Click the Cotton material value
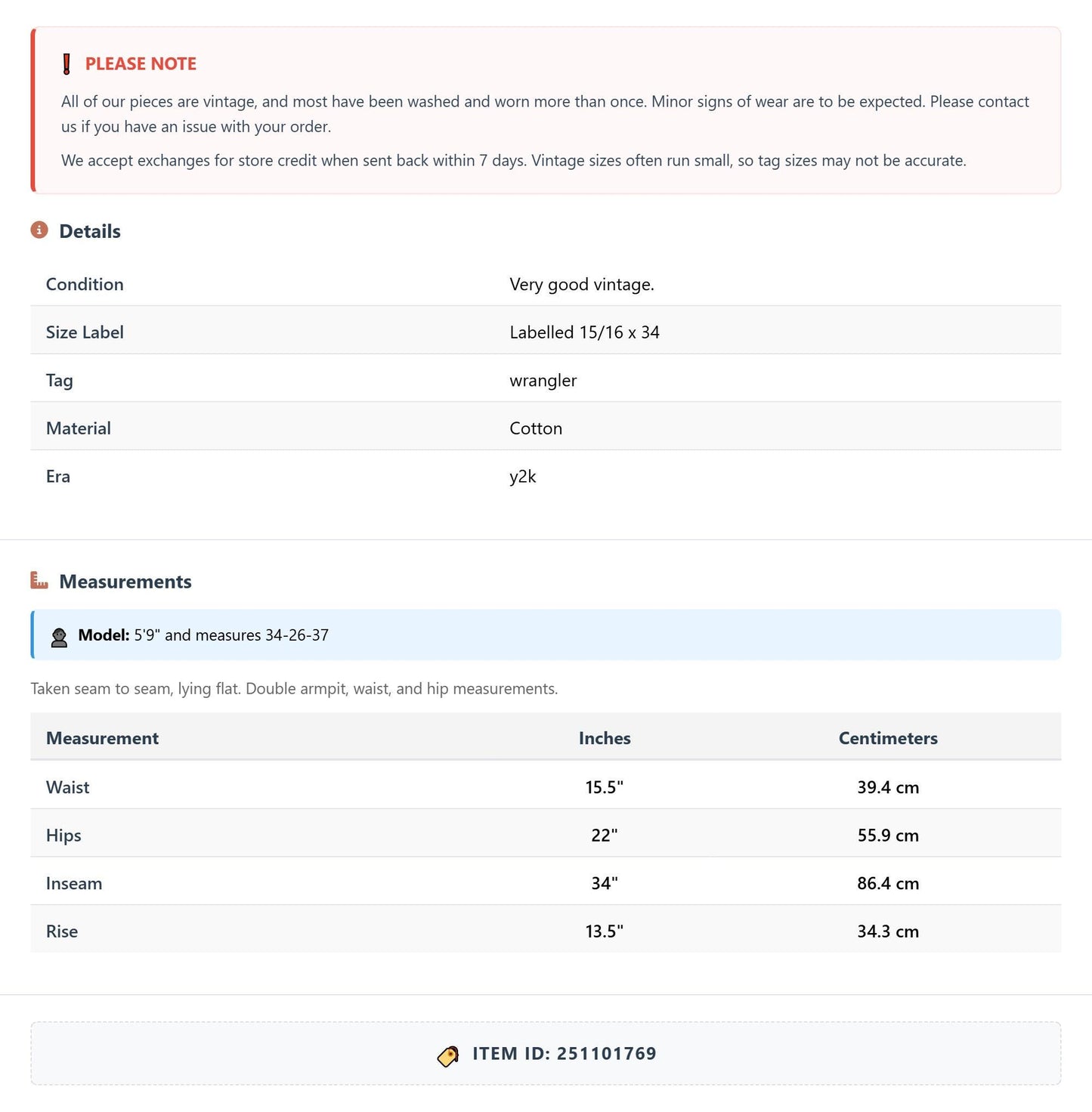 (x=536, y=428)
